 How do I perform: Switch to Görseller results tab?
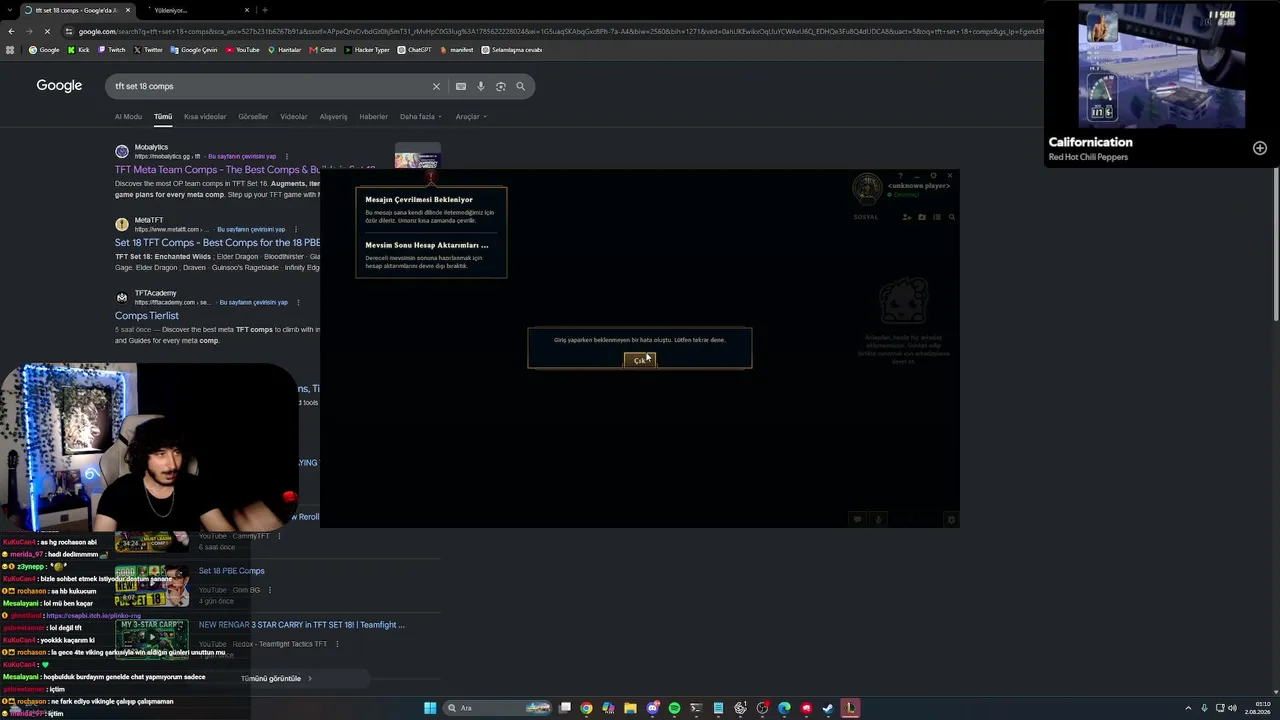tap(253, 116)
